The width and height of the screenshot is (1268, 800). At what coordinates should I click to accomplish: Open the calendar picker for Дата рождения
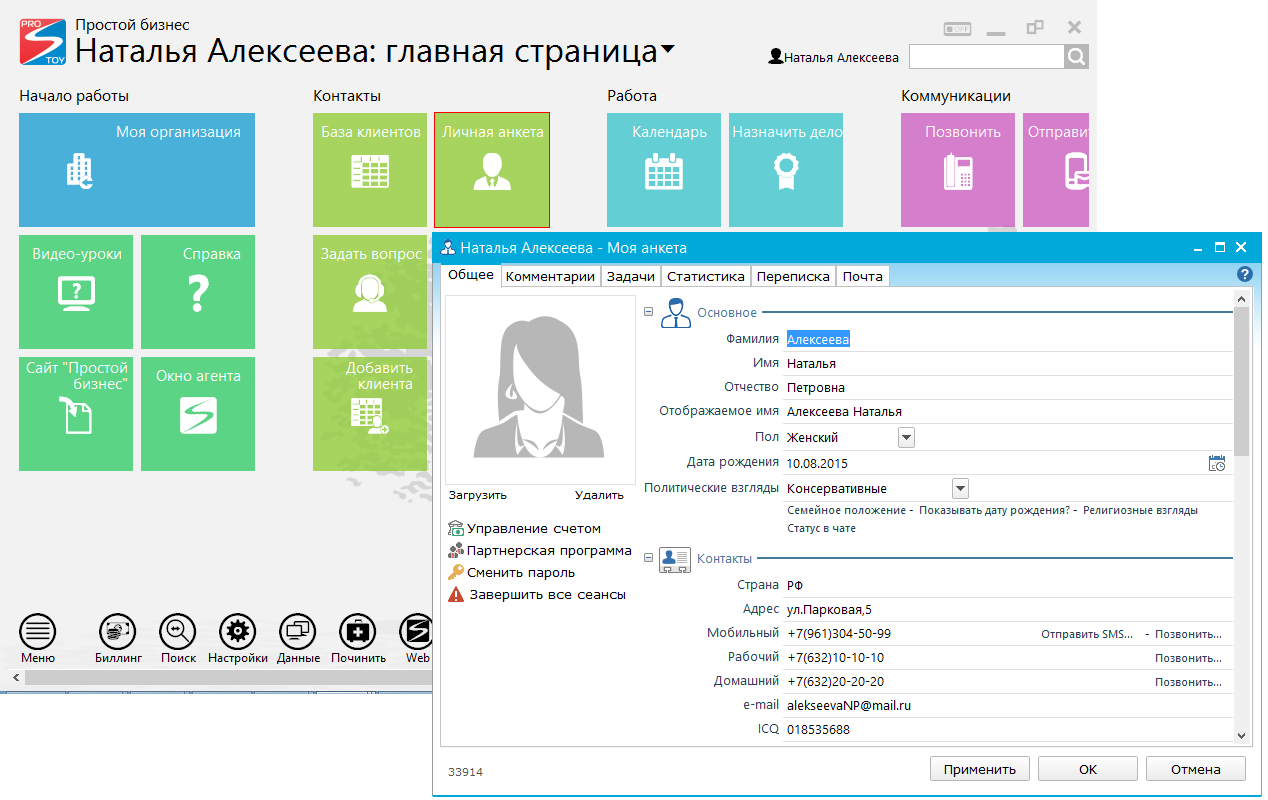click(1216, 463)
